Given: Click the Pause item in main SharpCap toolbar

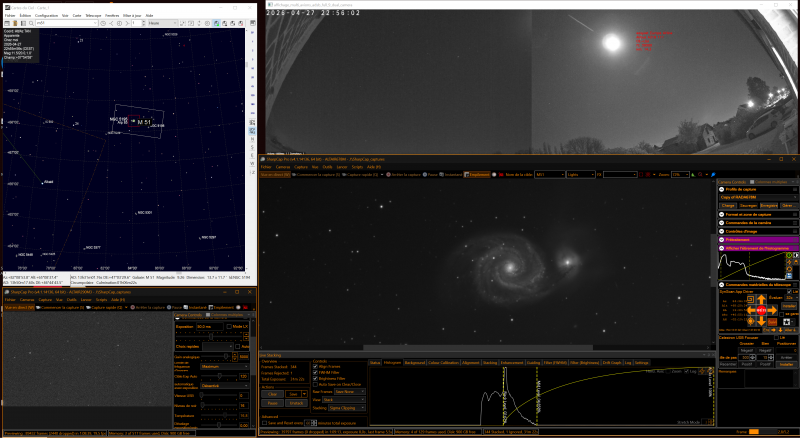Looking at the screenshot, I should coord(431,175).
